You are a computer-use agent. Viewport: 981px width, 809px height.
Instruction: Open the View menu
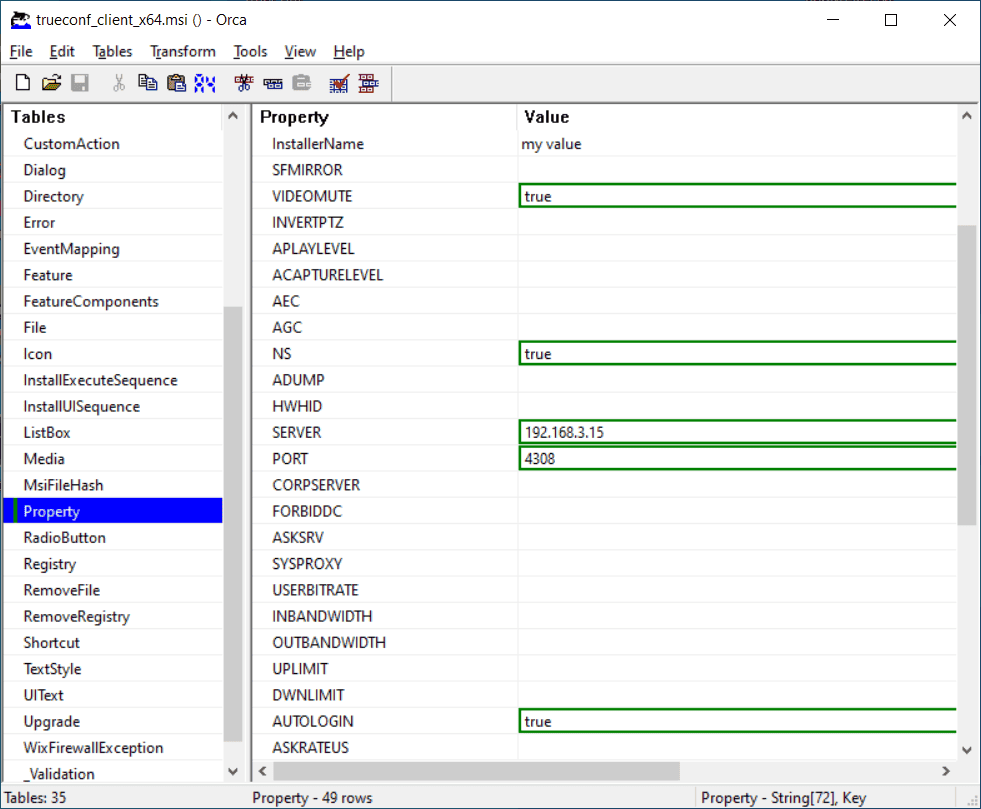point(300,51)
